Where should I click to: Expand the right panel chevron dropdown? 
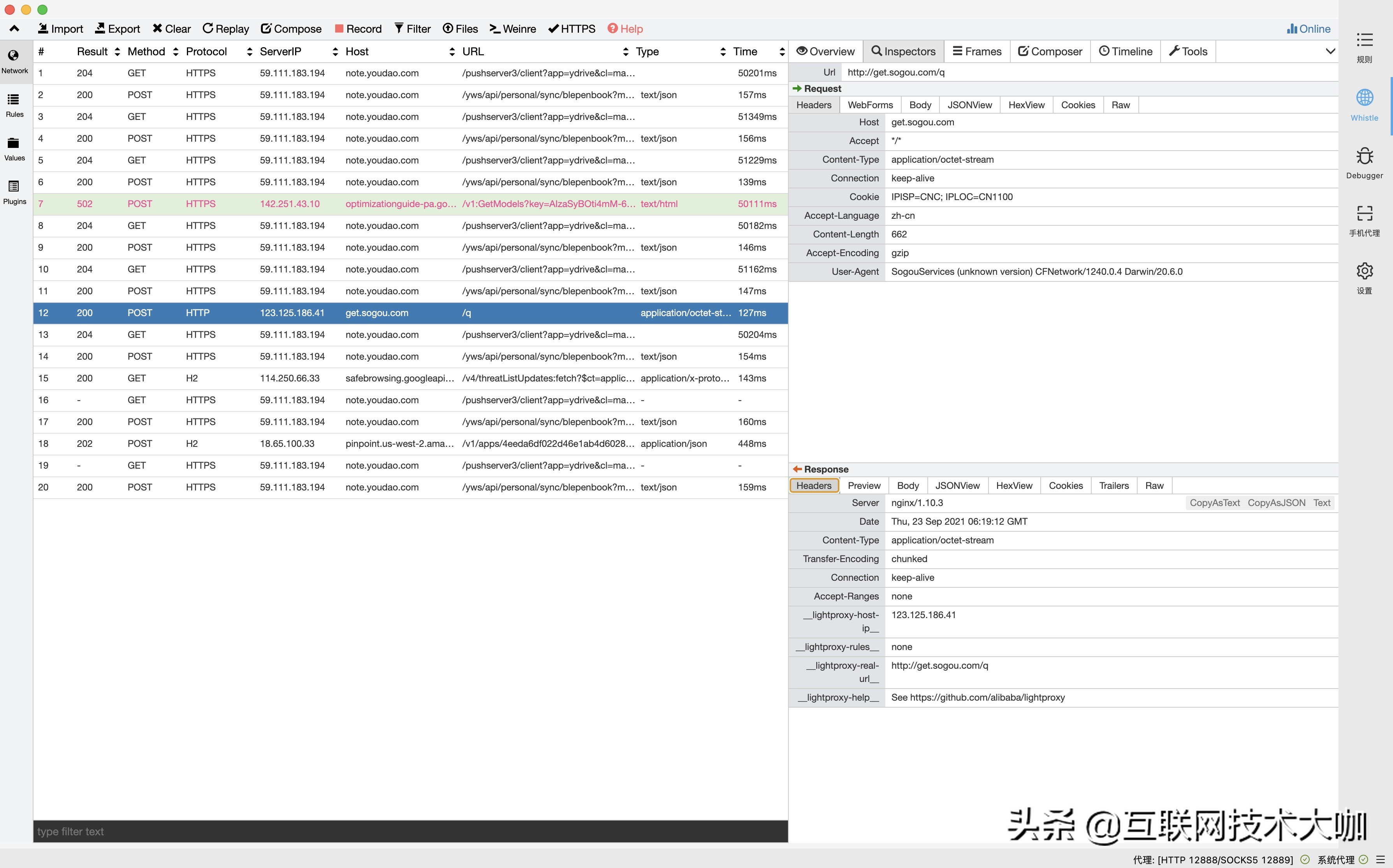(1330, 52)
